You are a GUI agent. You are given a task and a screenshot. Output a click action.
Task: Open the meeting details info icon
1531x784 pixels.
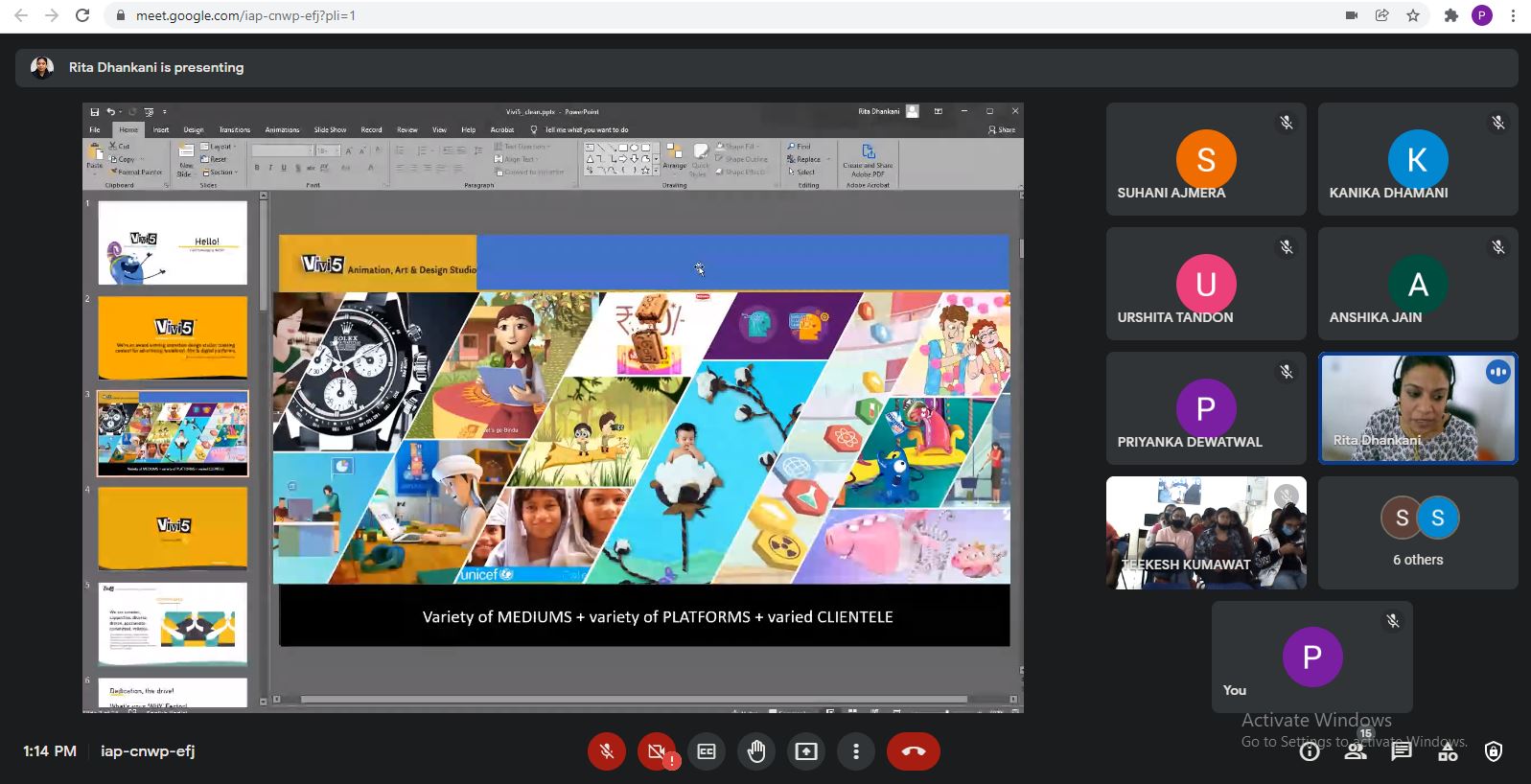(1310, 751)
